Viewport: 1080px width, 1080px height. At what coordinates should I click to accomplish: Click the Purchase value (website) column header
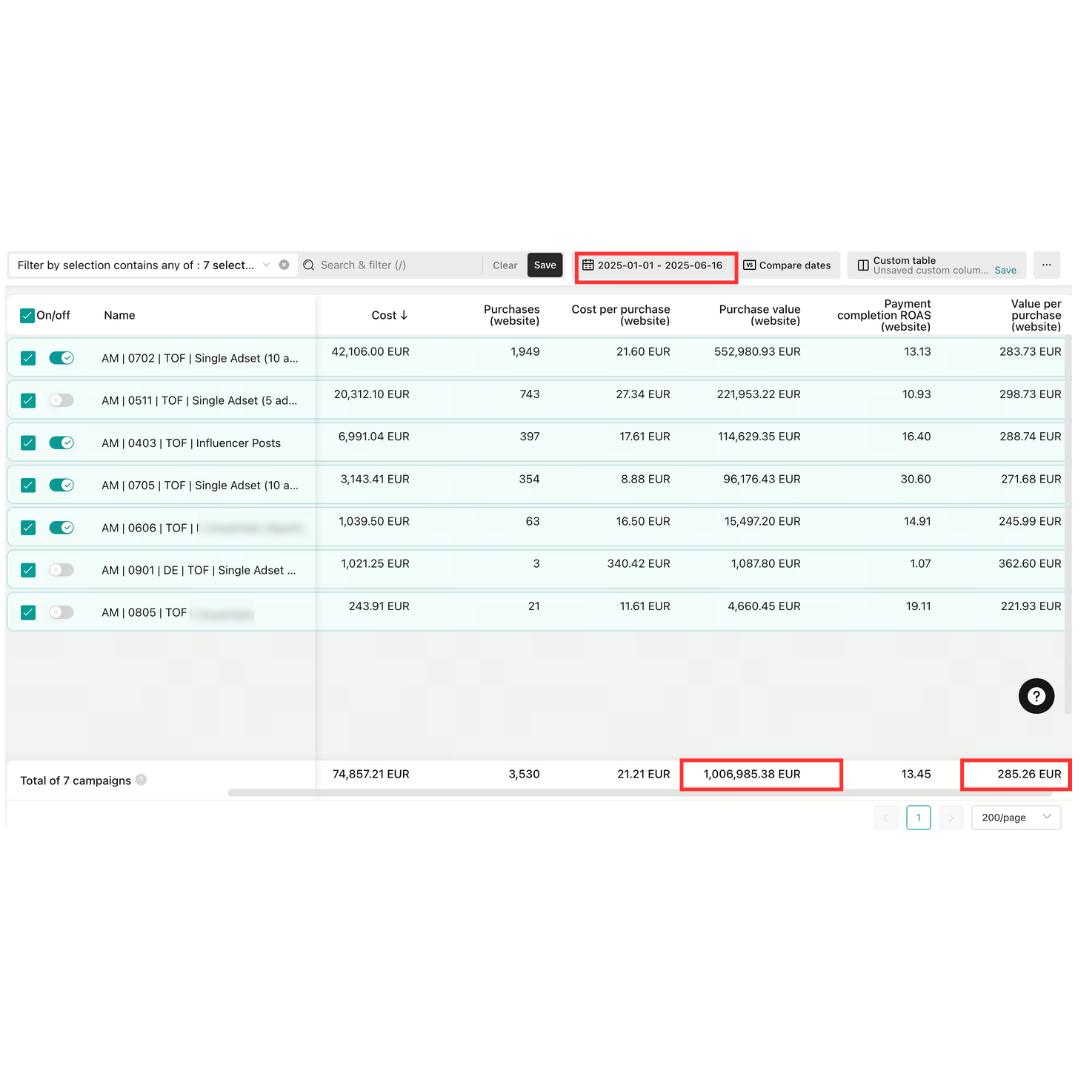[759, 315]
